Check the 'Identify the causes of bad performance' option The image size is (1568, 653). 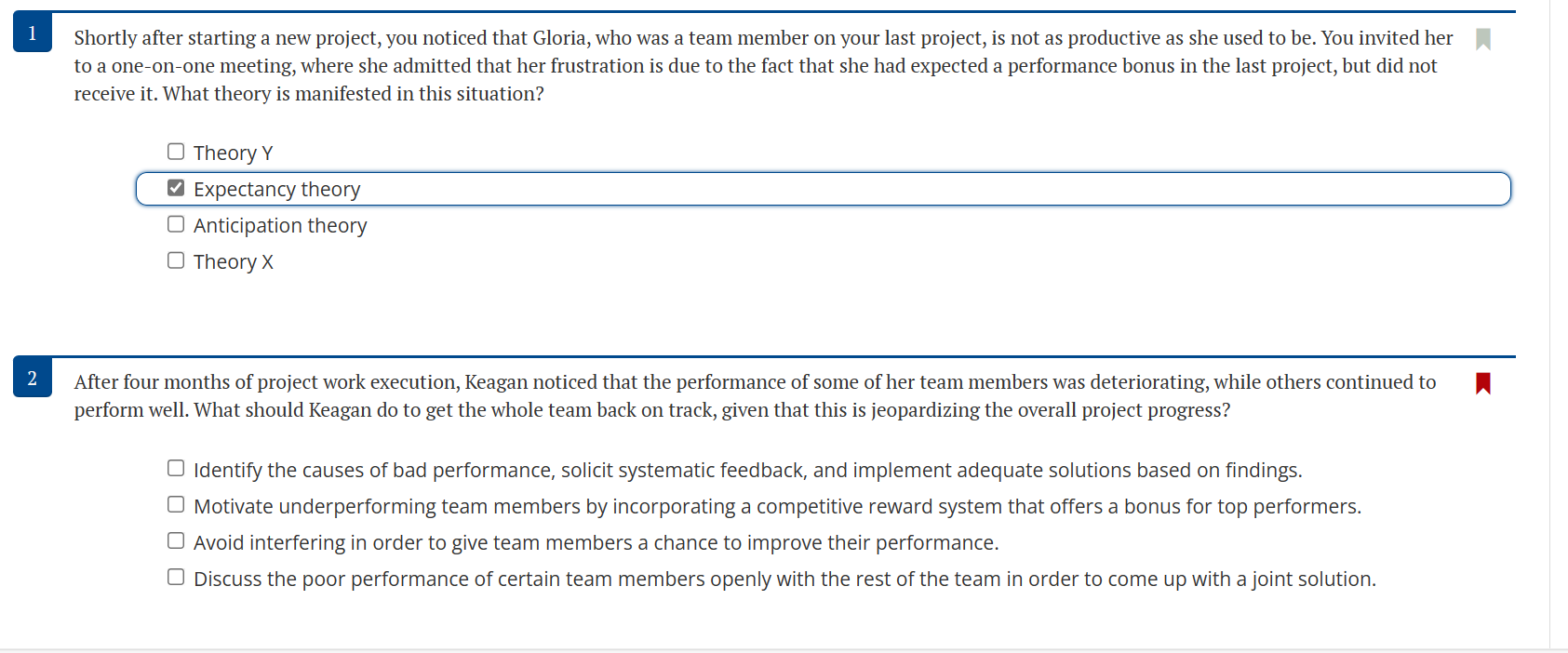point(176,468)
